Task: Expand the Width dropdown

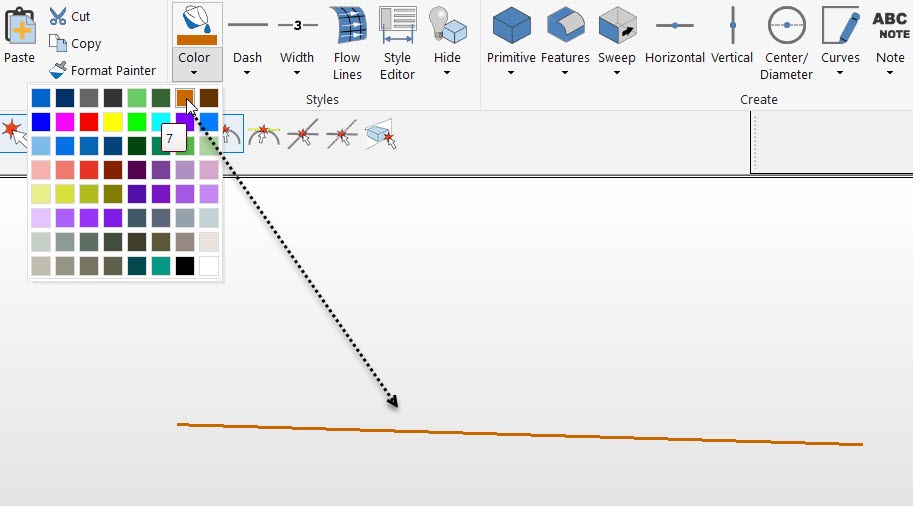Action: (297, 72)
